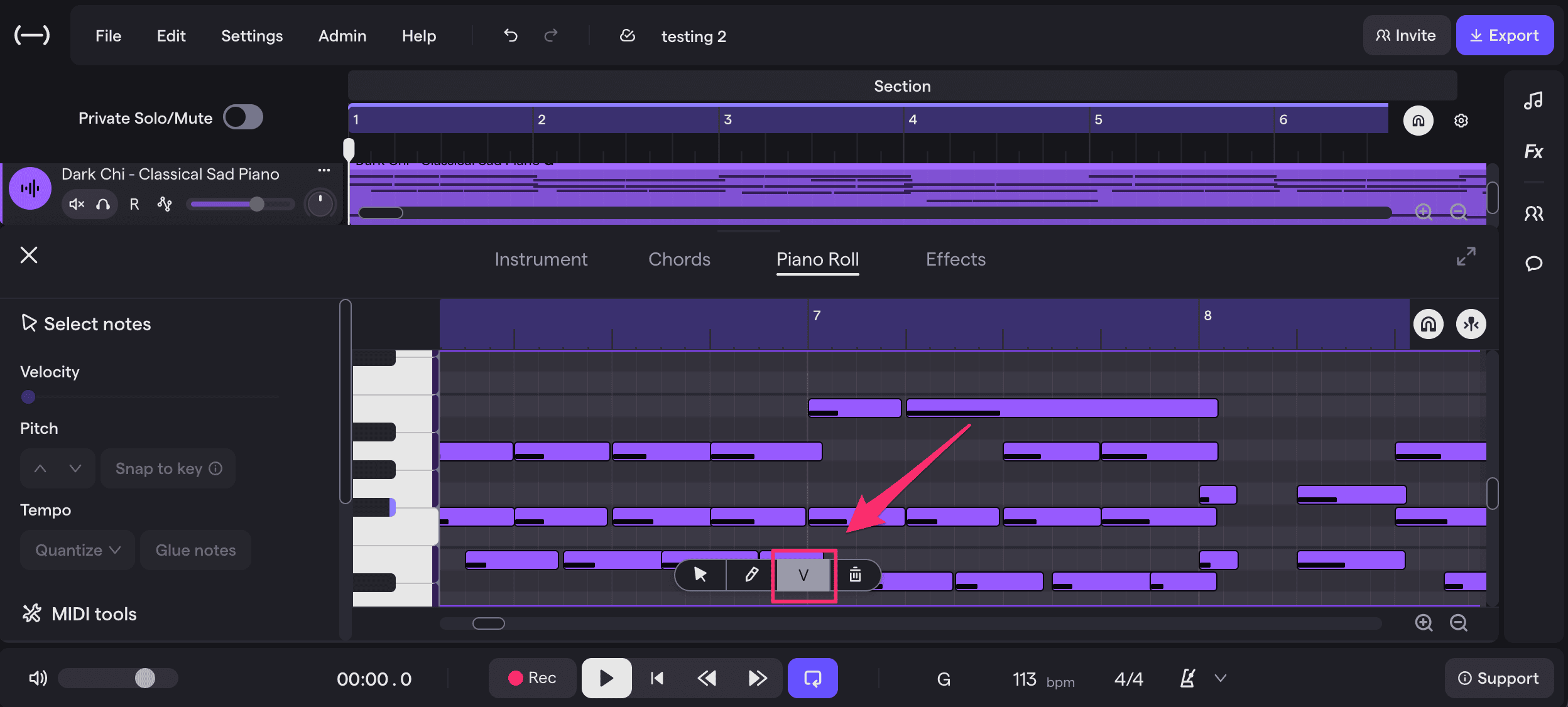Click the track automation icon
The image size is (1568, 707).
coord(165,204)
